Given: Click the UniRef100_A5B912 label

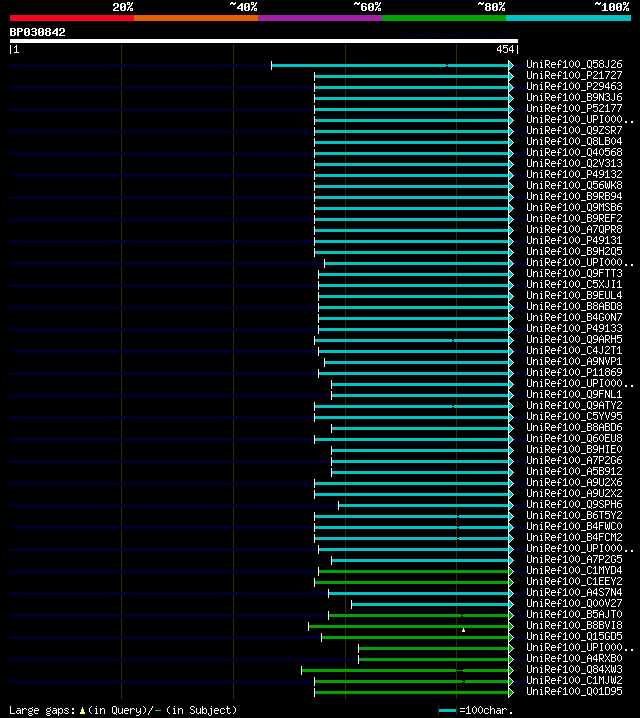Looking at the screenshot, I should pyautogui.click(x=574, y=471).
